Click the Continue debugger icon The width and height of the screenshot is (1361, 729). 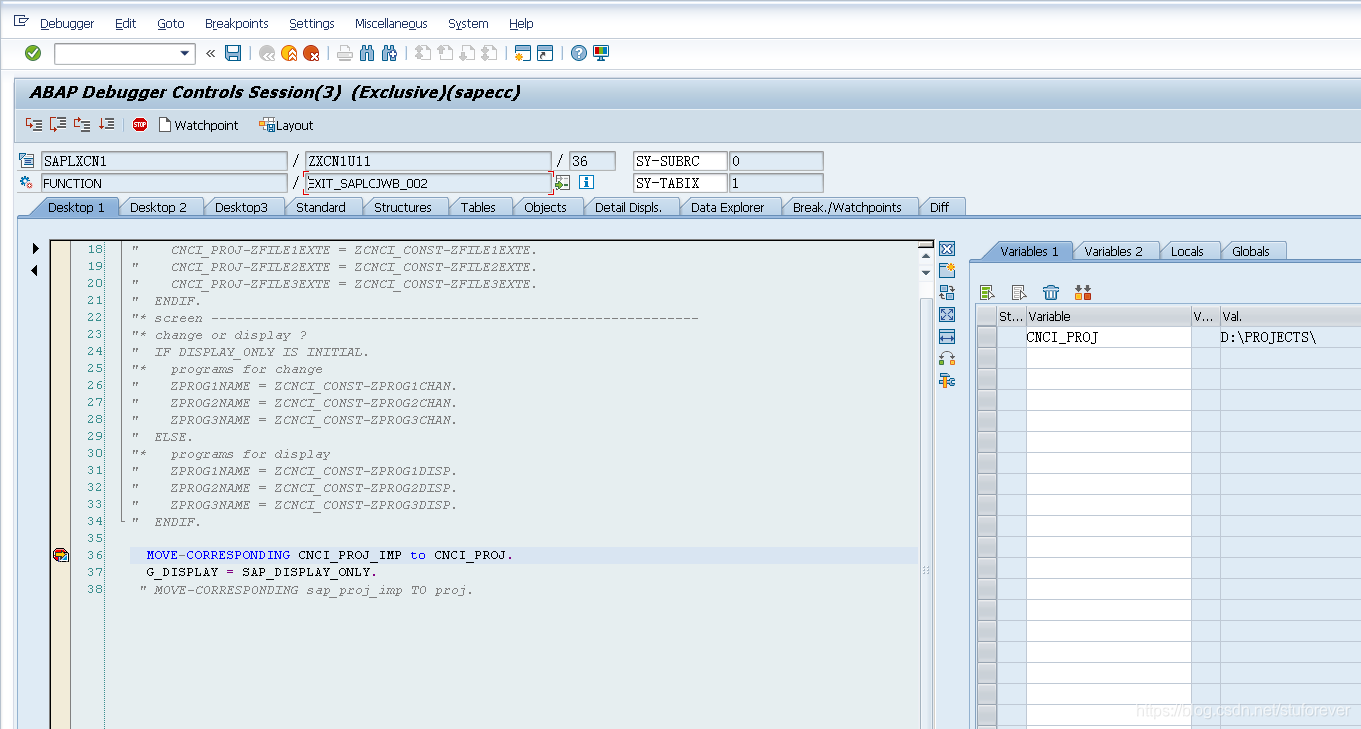(x=106, y=125)
